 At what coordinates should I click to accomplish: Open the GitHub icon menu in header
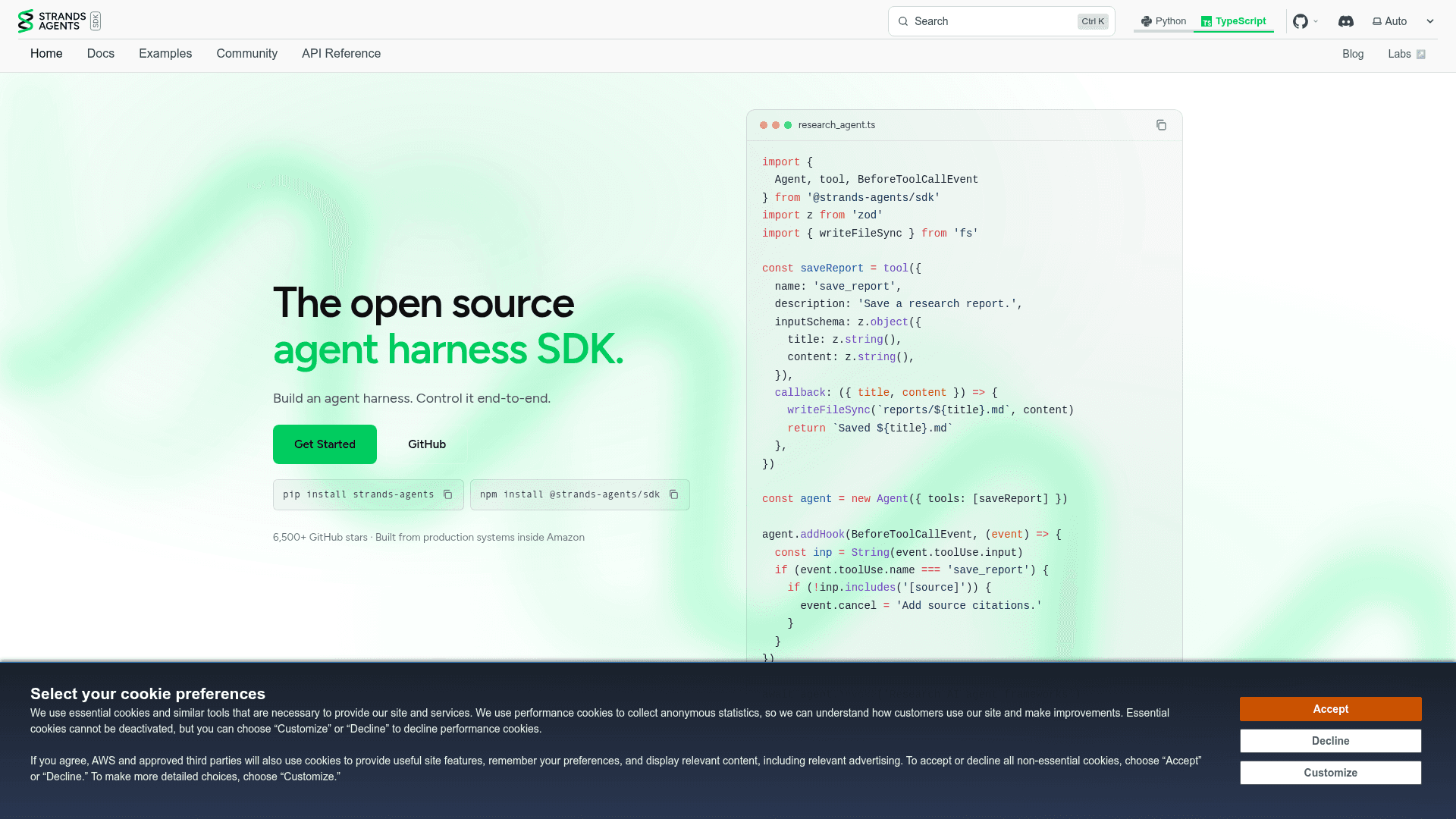(x=1306, y=21)
